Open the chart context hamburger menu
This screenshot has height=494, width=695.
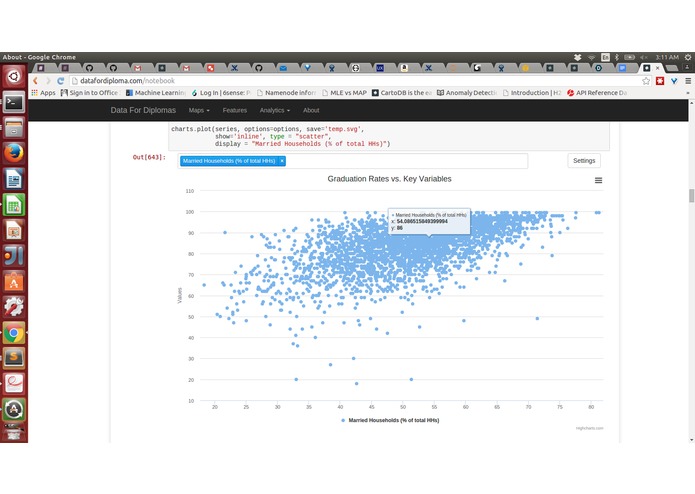point(598,180)
